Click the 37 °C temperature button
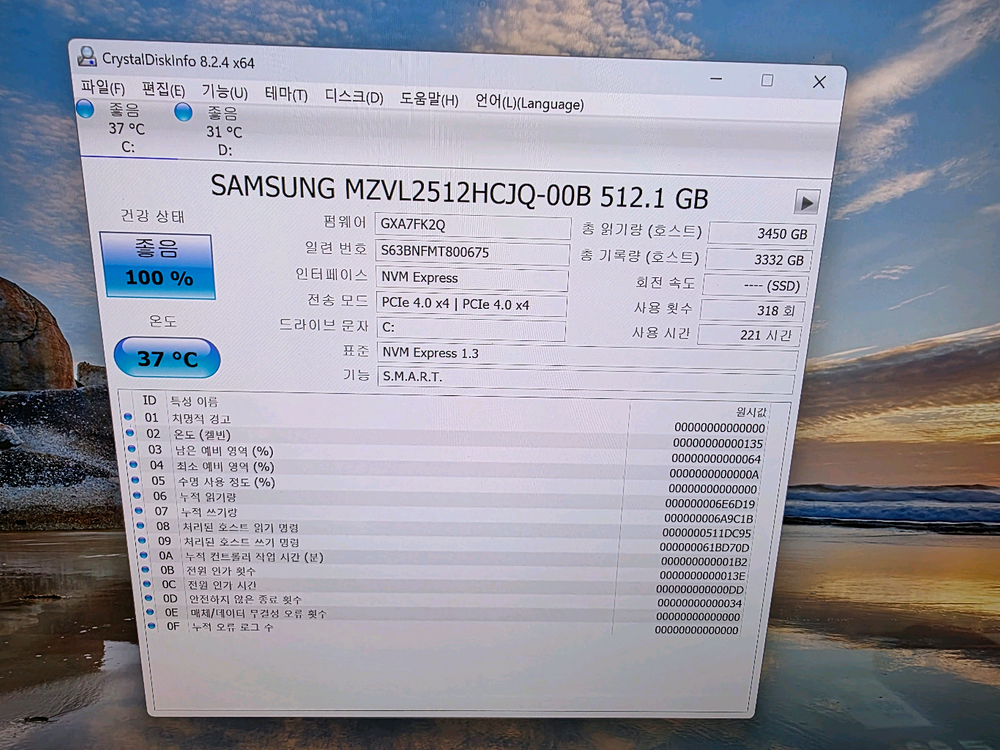1000x750 pixels. pos(167,358)
